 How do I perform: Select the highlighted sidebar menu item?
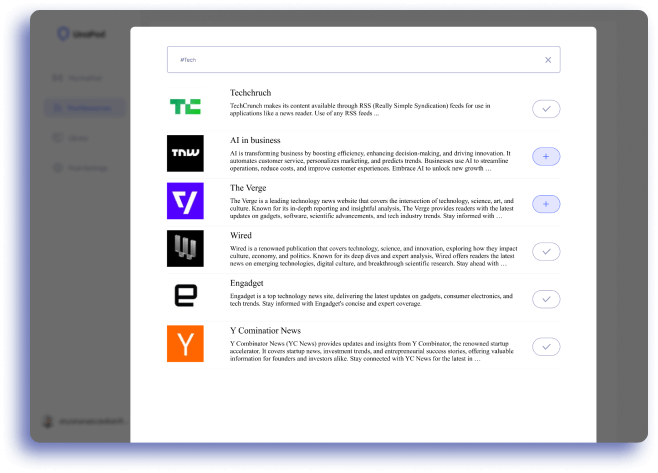pyautogui.click(x=84, y=108)
